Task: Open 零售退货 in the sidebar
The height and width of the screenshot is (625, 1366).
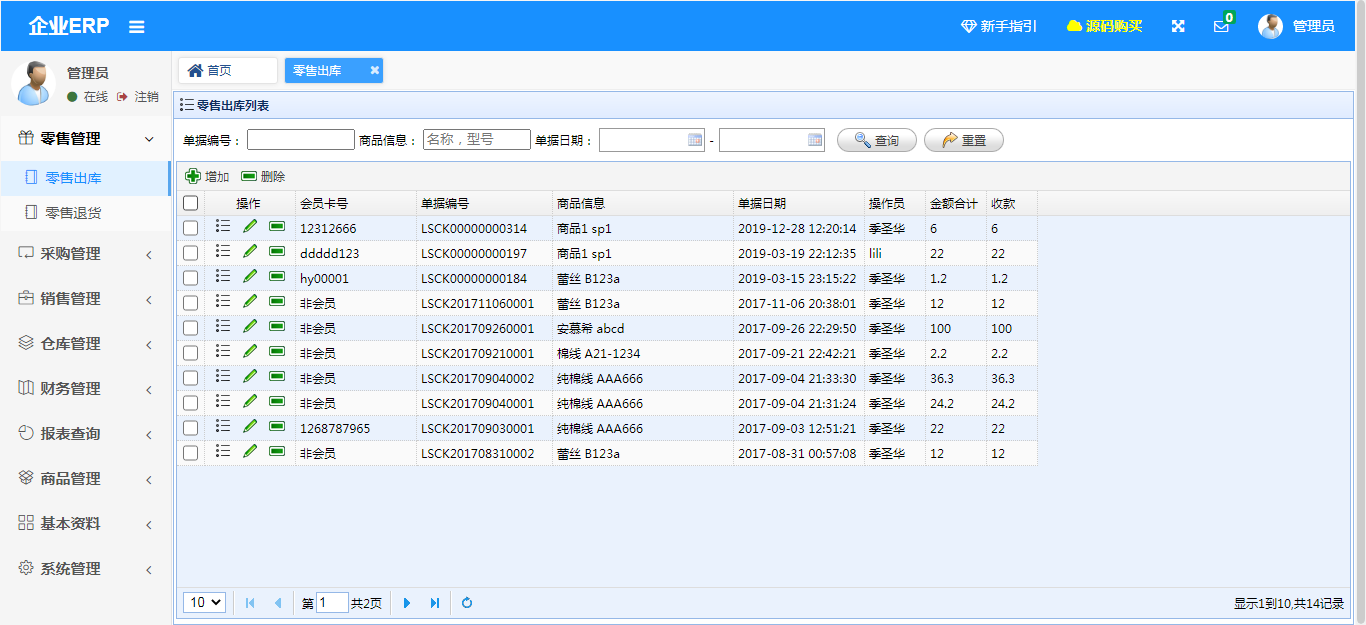Action: [x=73, y=212]
